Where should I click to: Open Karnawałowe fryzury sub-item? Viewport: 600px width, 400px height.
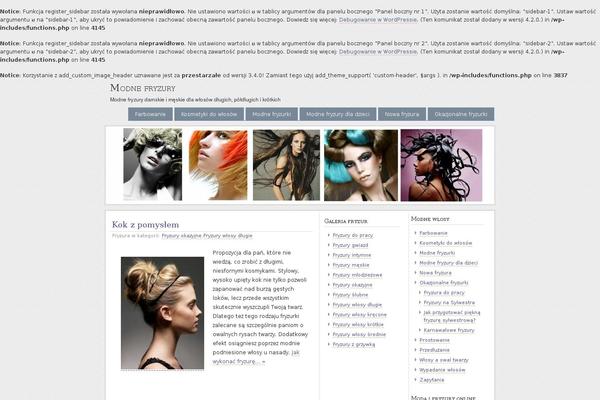449,330
